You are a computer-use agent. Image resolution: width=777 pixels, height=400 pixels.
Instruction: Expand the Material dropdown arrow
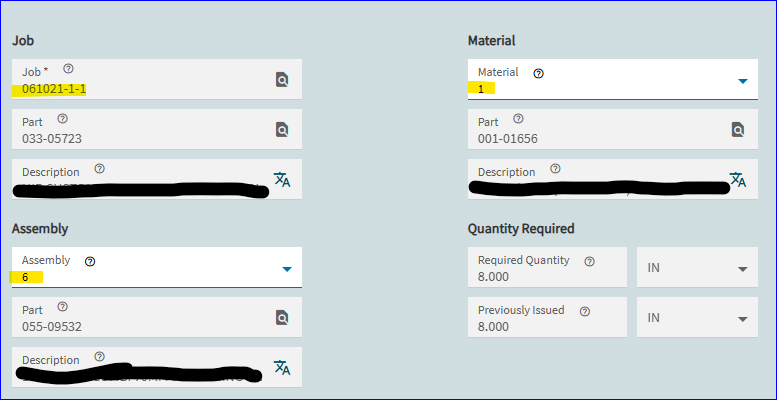pyautogui.click(x=743, y=81)
